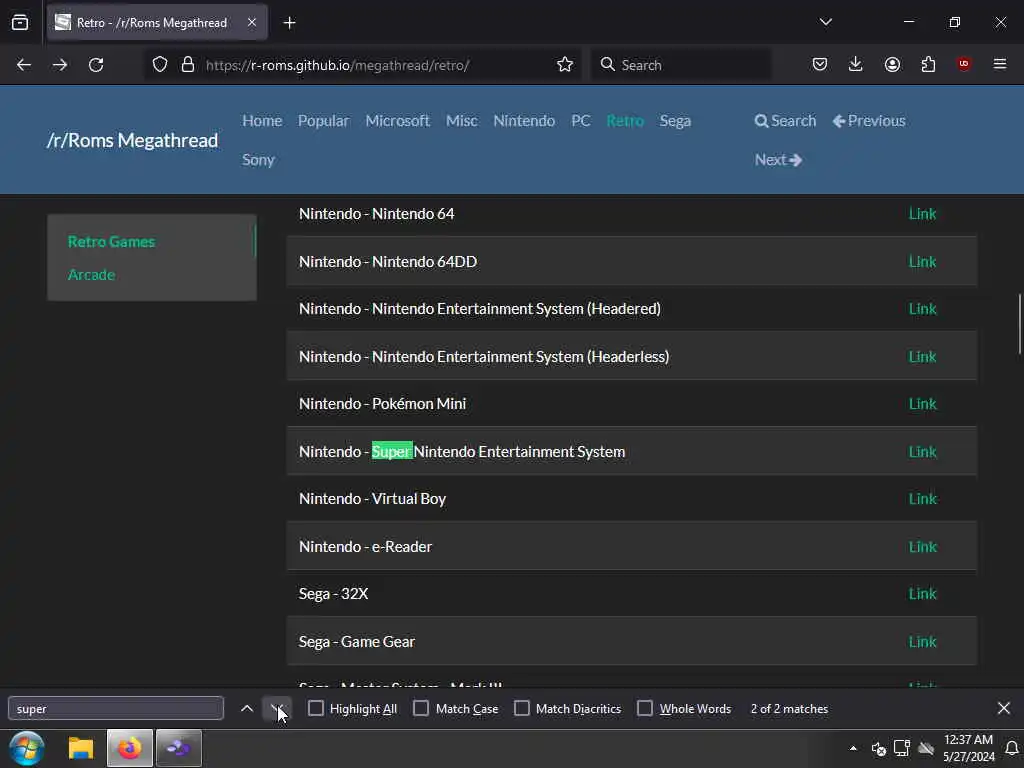Enable Whole Words checkbox
Image resolution: width=1024 pixels, height=768 pixels.
645,709
